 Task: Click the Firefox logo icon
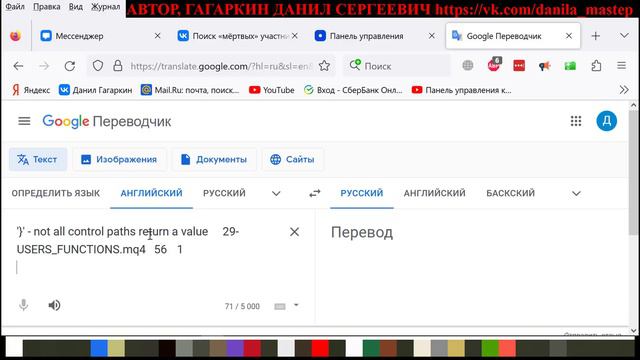point(16,36)
